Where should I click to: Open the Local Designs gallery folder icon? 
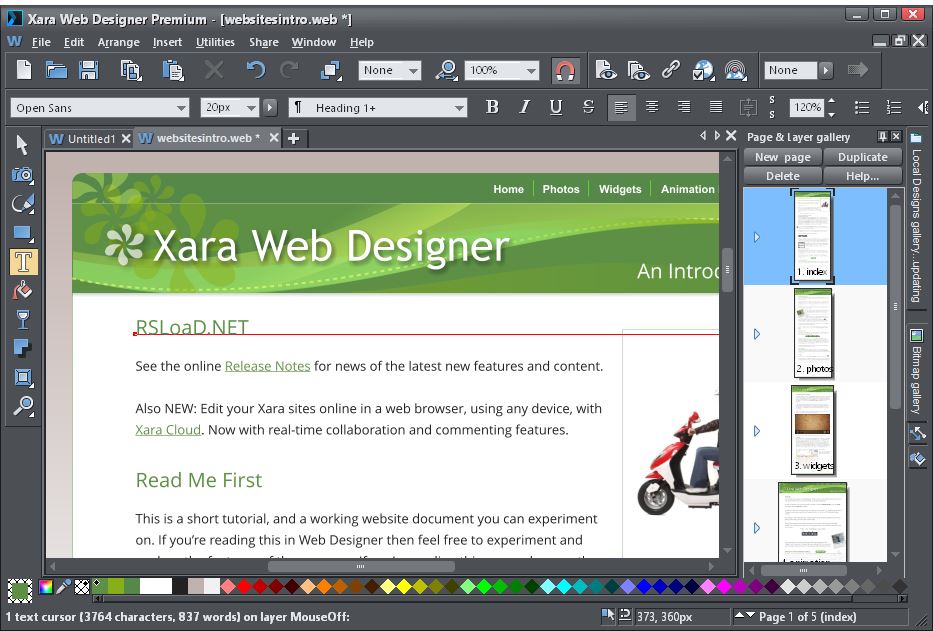[x=916, y=138]
